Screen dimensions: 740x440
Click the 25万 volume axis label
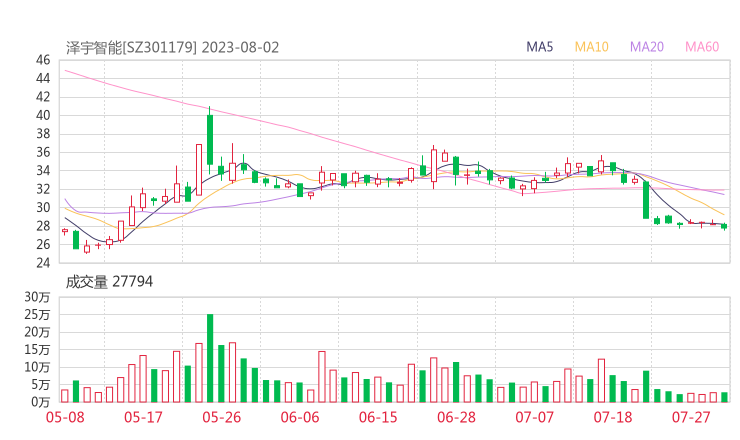point(37,314)
